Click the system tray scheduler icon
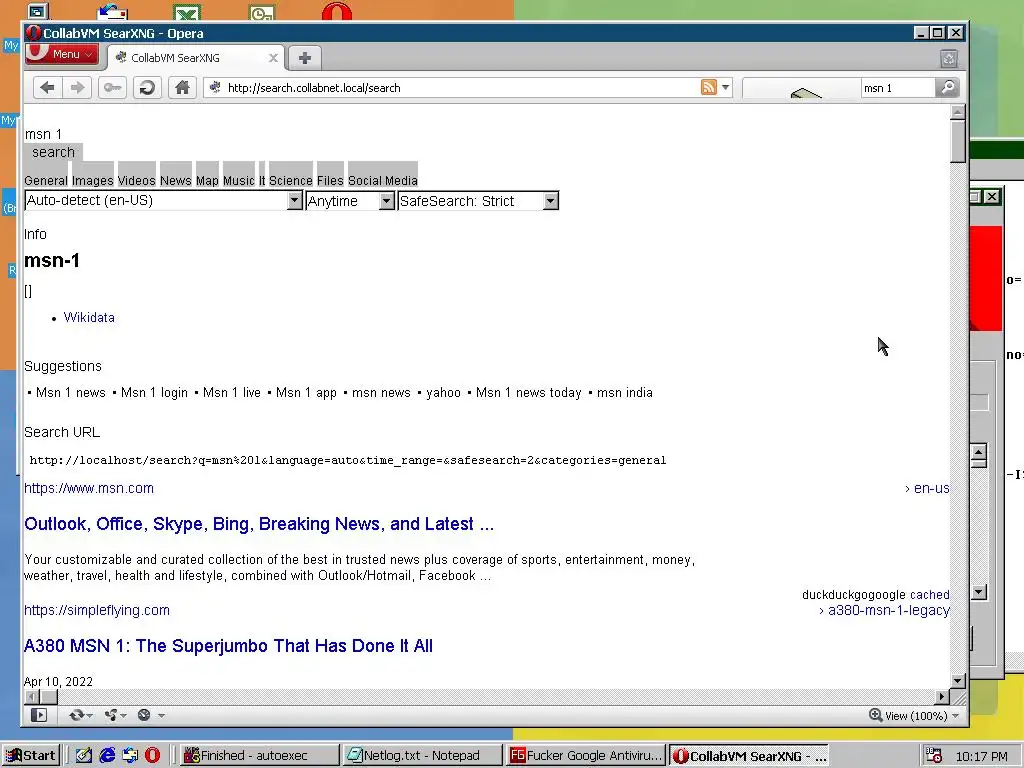This screenshot has height=768, width=1024. (934, 756)
